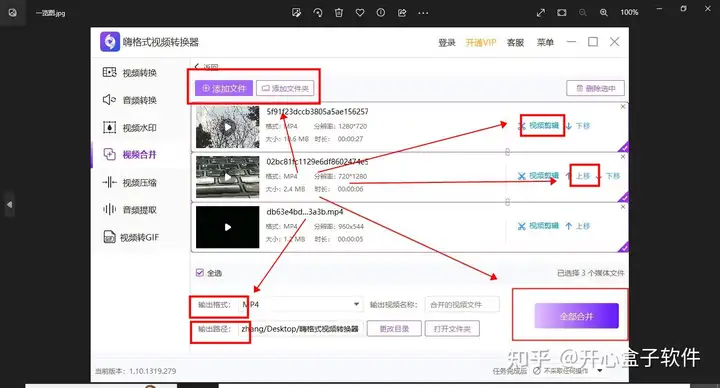720x388 pixels.
Task: Open the 音频转换 sidebar section
Action: (x=129, y=100)
